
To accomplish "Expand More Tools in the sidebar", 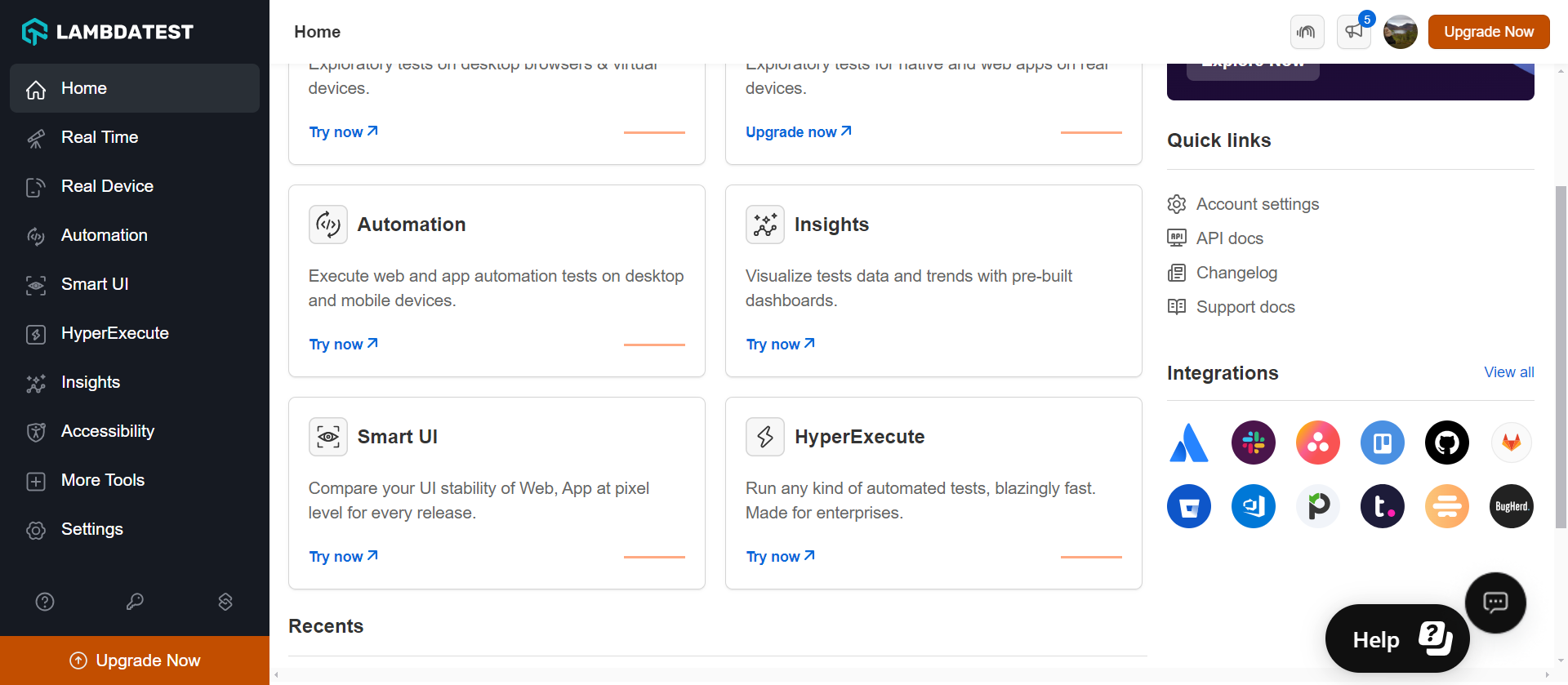I will click(x=102, y=480).
